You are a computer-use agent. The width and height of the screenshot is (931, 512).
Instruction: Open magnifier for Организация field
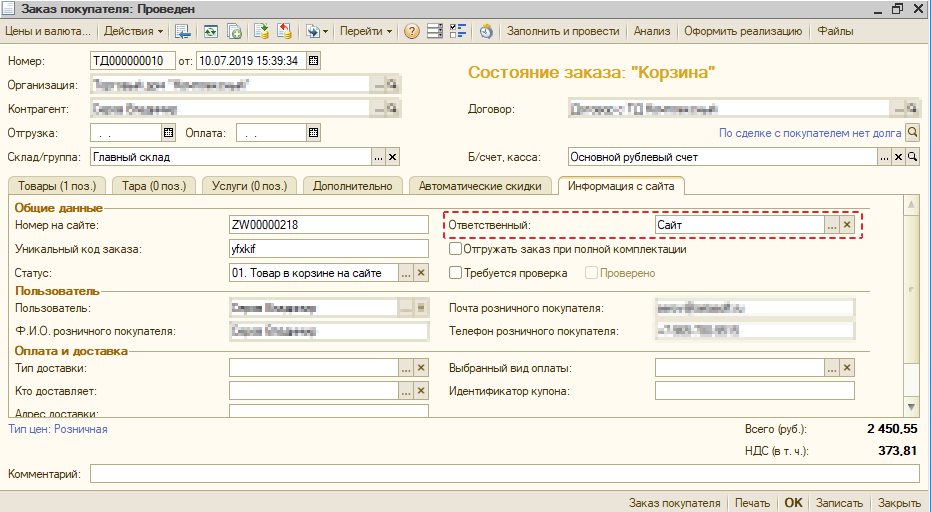[392, 85]
